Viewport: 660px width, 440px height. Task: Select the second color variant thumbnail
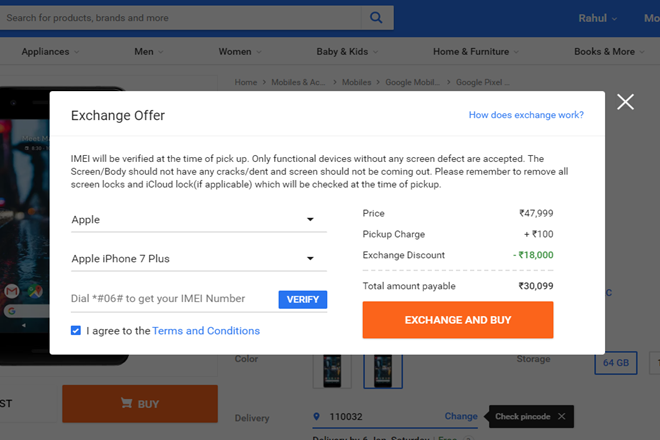[382, 370]
